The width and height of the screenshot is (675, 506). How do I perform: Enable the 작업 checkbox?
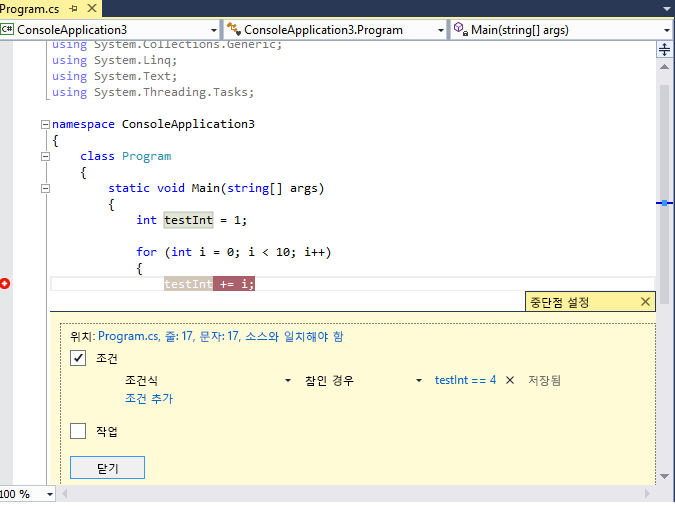pos(79,431)
